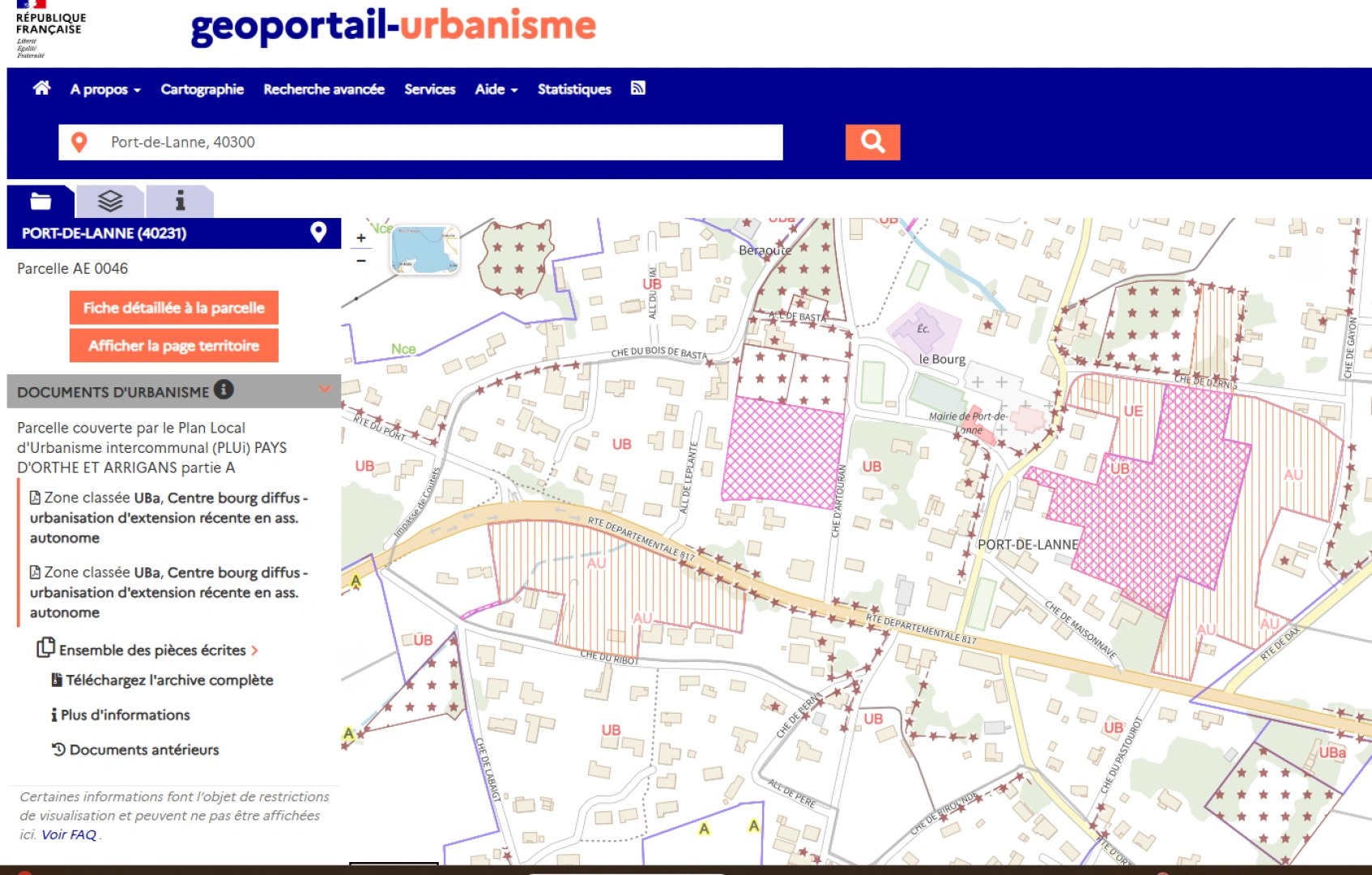Zoom in on the map
1372x875 pixels.
[x=361, y=238]
